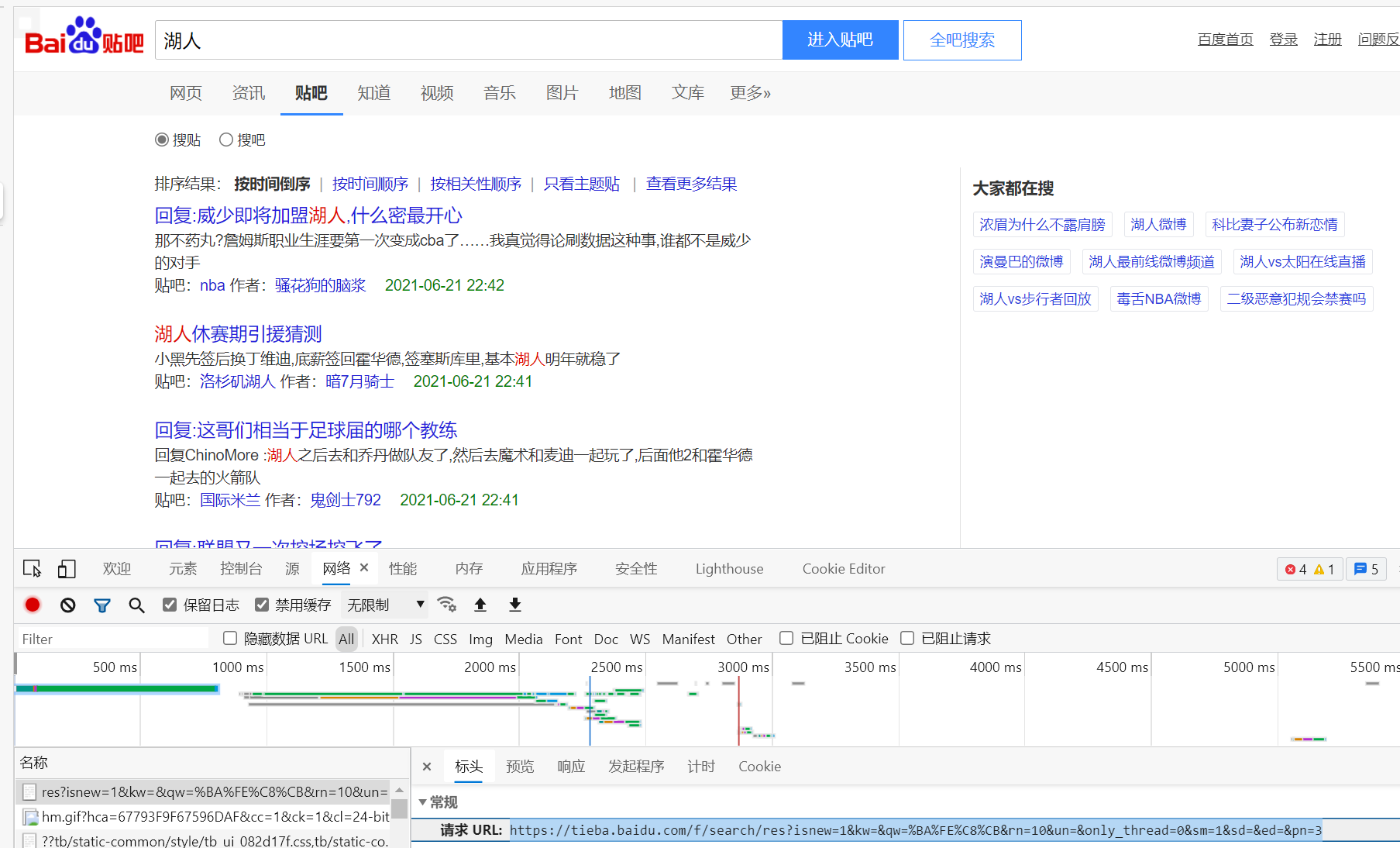The height and width of the screenshot is (848, 1400).
Task: Filter requests by JS type
Action: [x=416, y=639]
